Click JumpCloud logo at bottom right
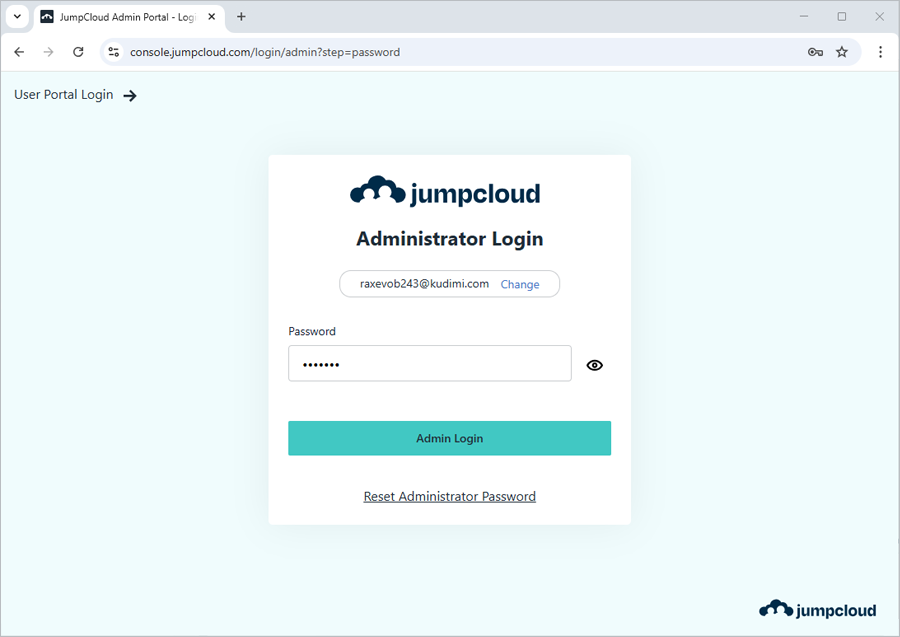This screenshot has height=637, width=900. [x=817, y=609]
